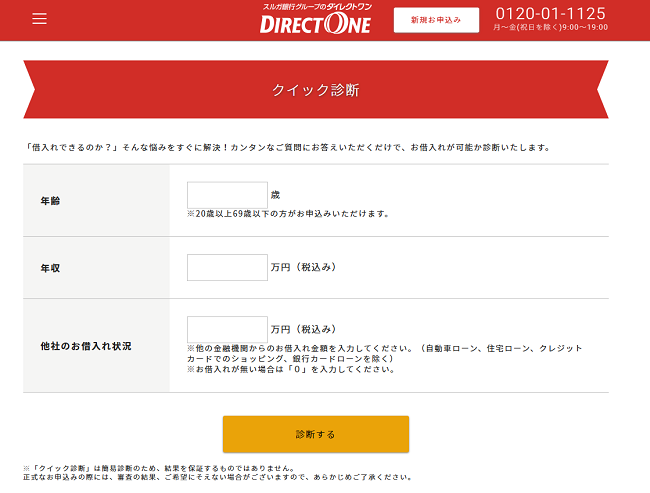
Task: Focus the 年齢 age input field
Action: pyautogui.click(x=227, y=195)
